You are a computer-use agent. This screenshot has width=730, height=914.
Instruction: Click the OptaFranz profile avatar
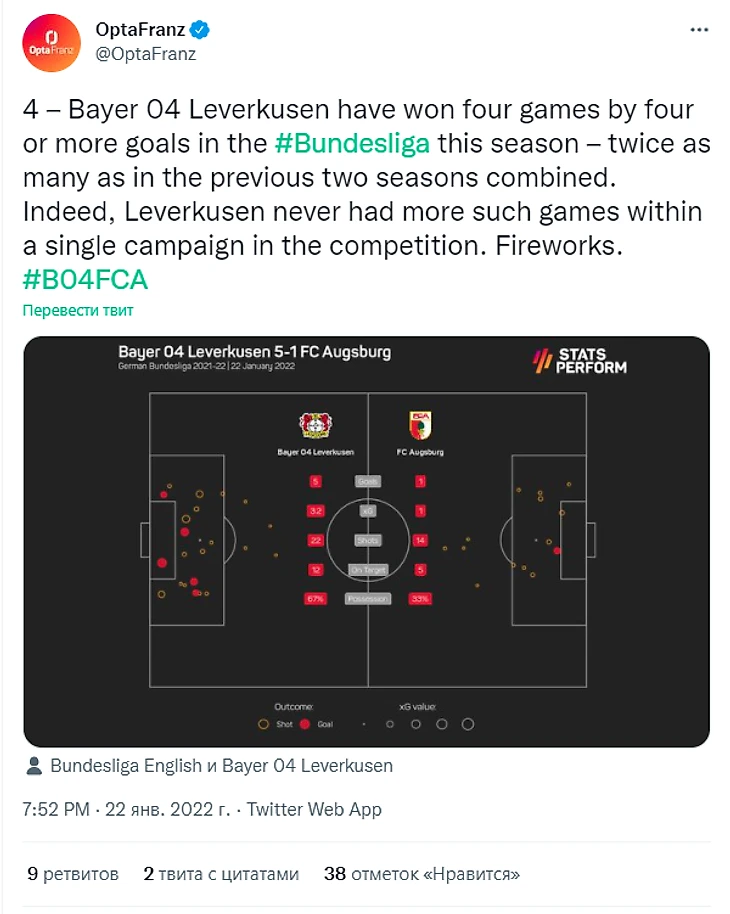(x=51, y=44)
